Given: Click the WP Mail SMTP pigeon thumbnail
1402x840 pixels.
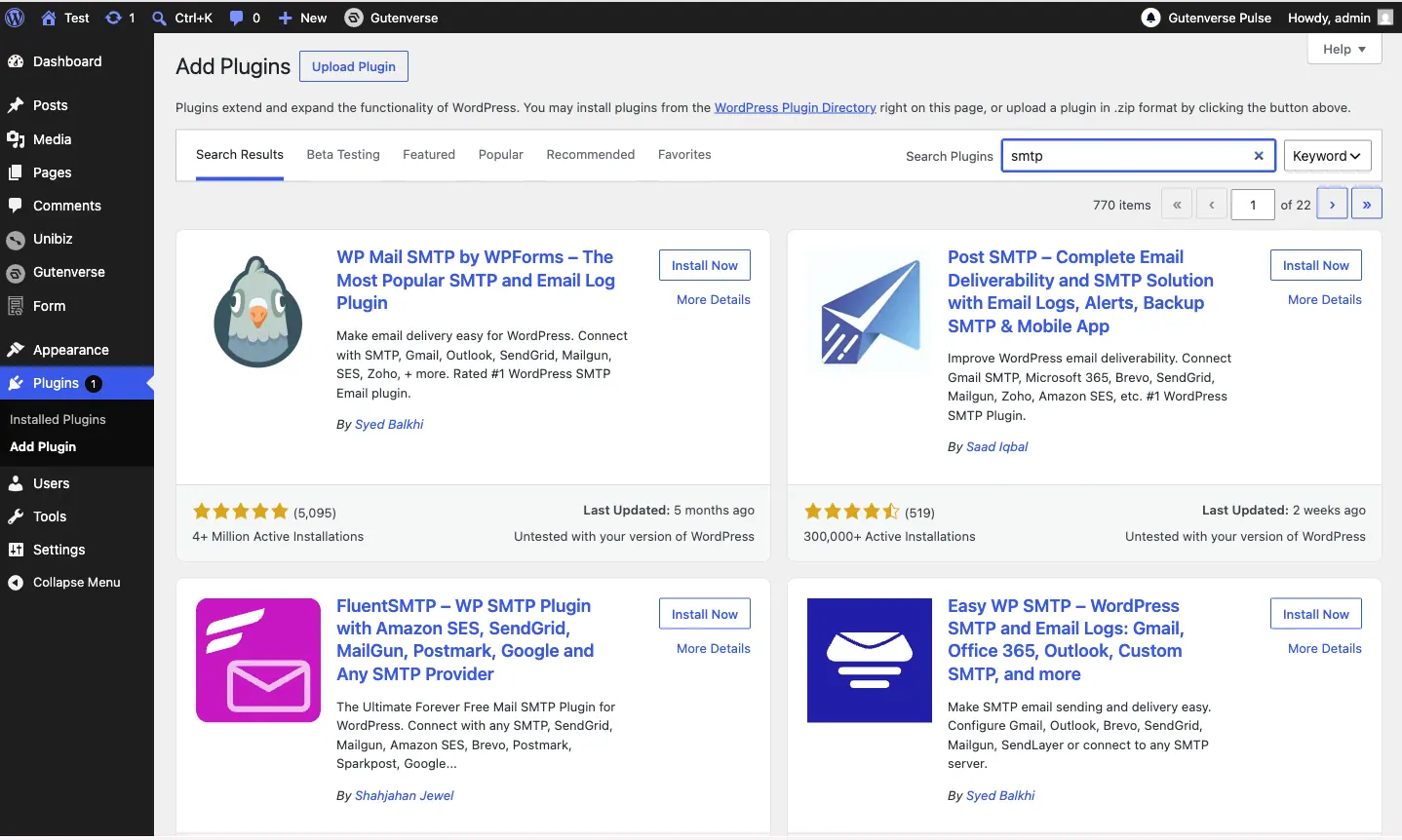Looking at the screenshot, I should [258, 312].
